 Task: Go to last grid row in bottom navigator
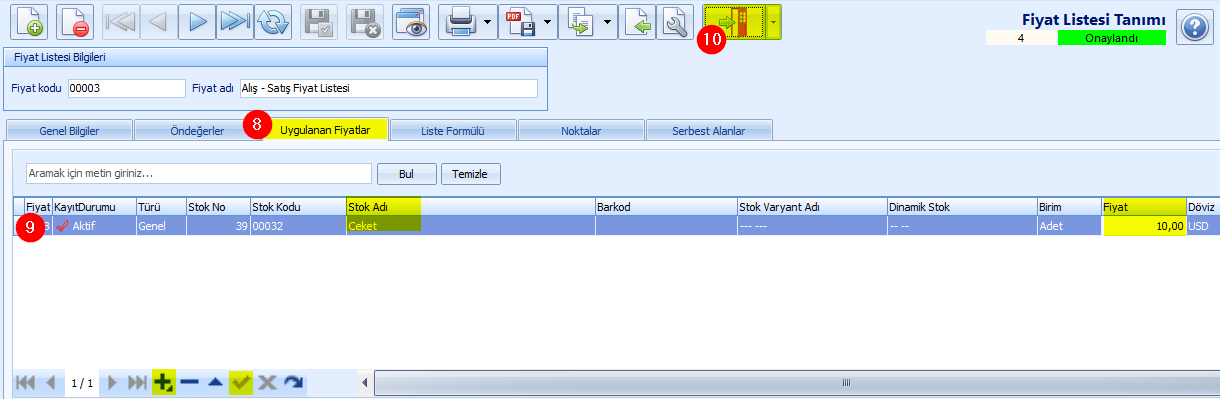point(137,382)
